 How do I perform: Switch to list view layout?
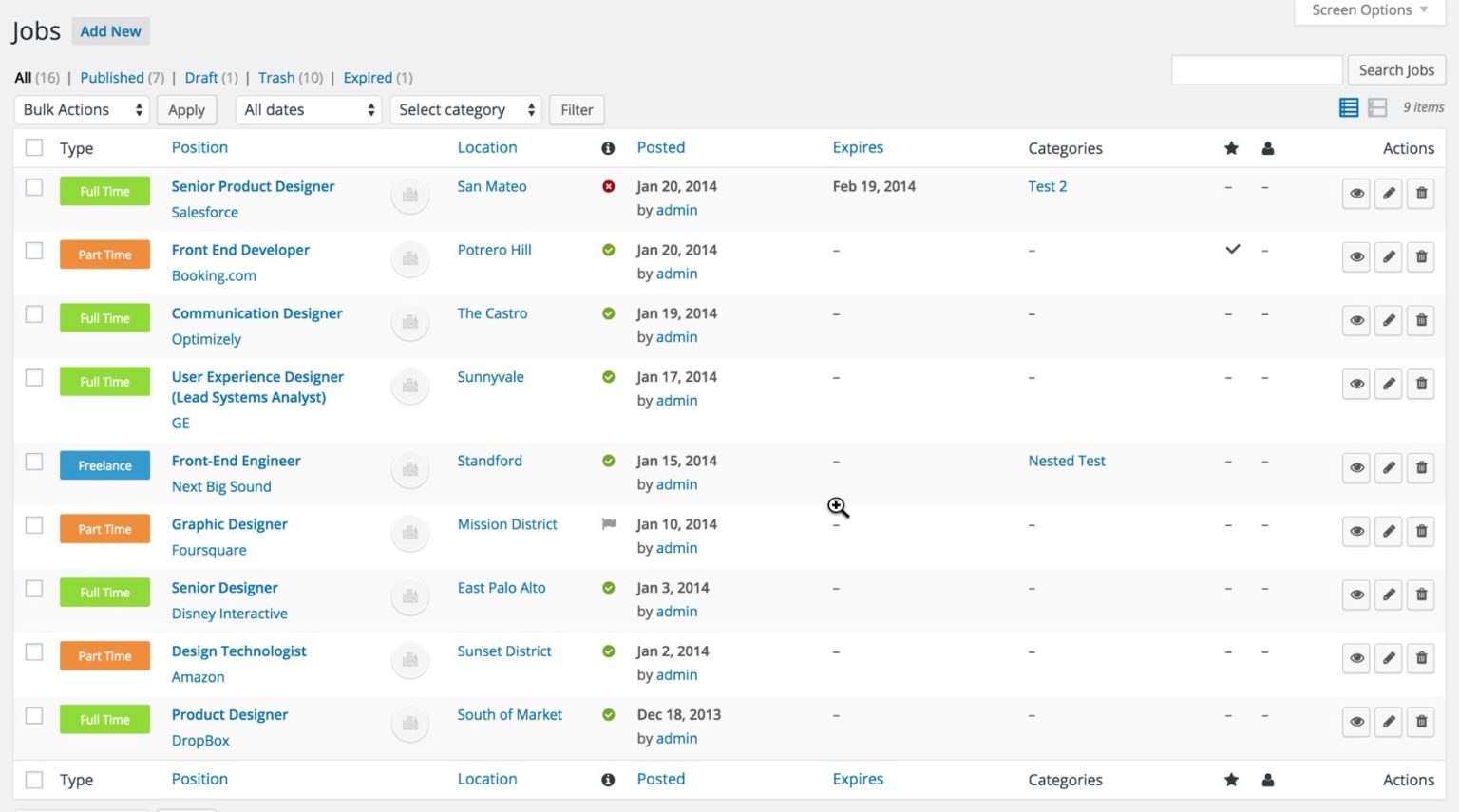coord(1348,107)
